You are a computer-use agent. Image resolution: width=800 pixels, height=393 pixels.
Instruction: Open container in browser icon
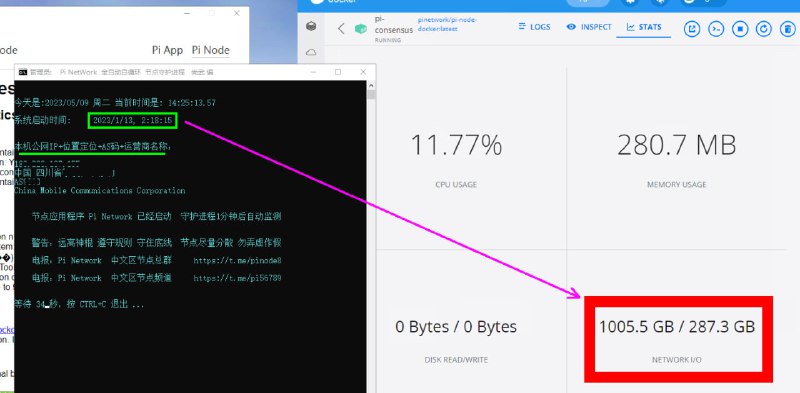tap(692, 29)
